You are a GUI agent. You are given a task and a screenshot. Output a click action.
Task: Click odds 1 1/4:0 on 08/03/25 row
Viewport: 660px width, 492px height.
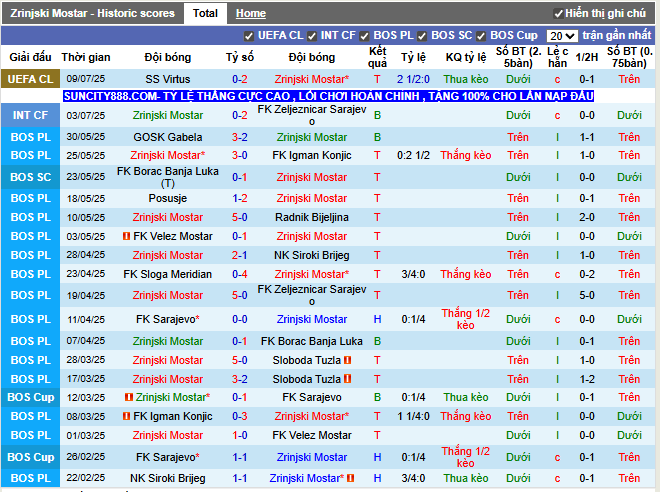click(413, 416)
